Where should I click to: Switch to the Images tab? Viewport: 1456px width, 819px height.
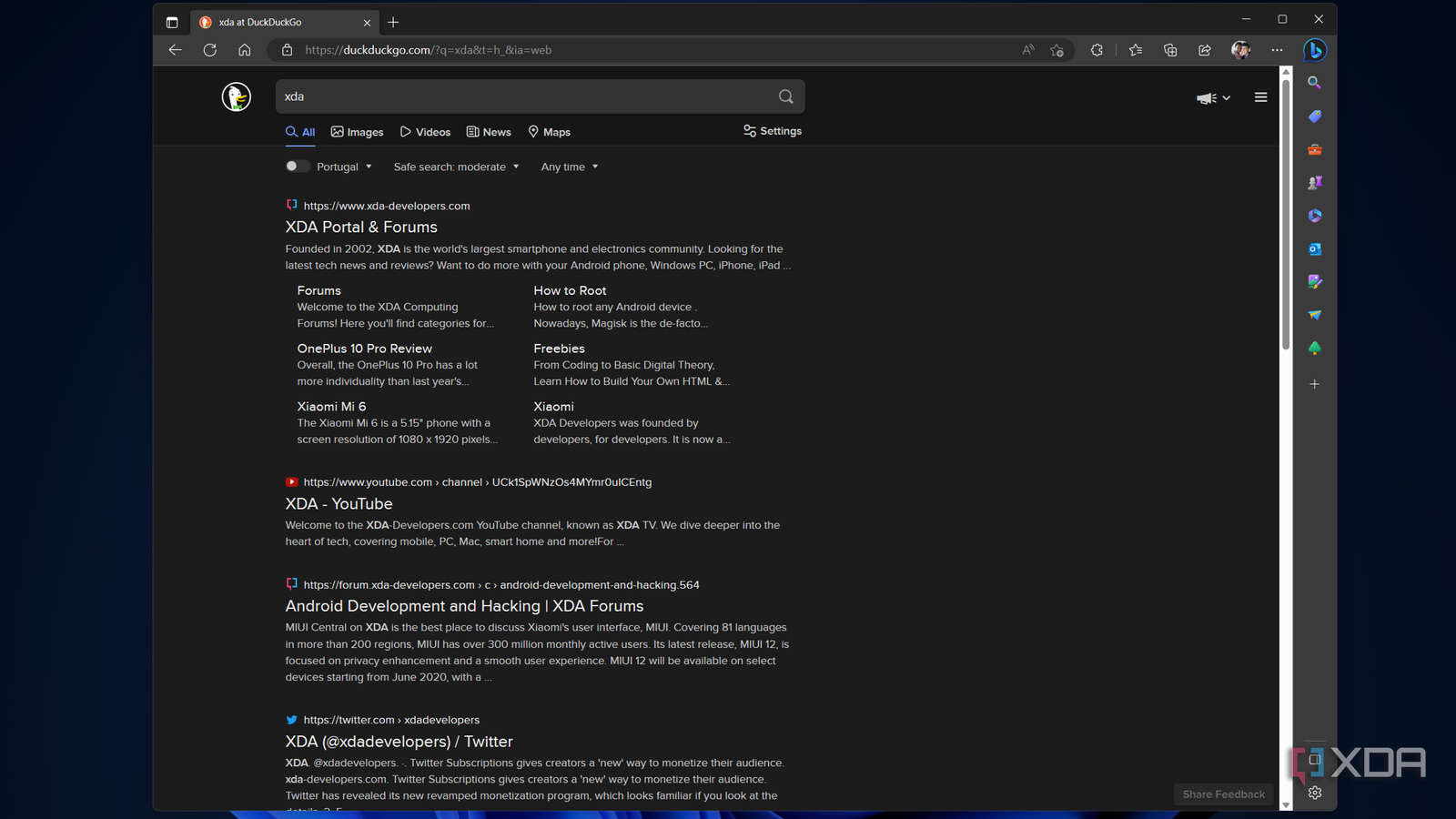pyautogui.click(x=357, y=132)
